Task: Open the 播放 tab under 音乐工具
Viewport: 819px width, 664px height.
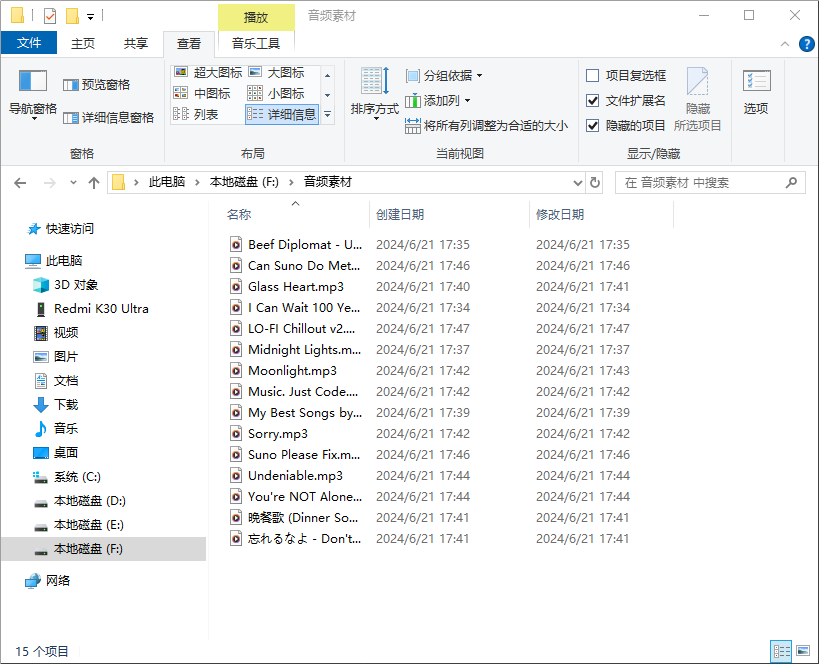Action: click(x=253, y=17)
